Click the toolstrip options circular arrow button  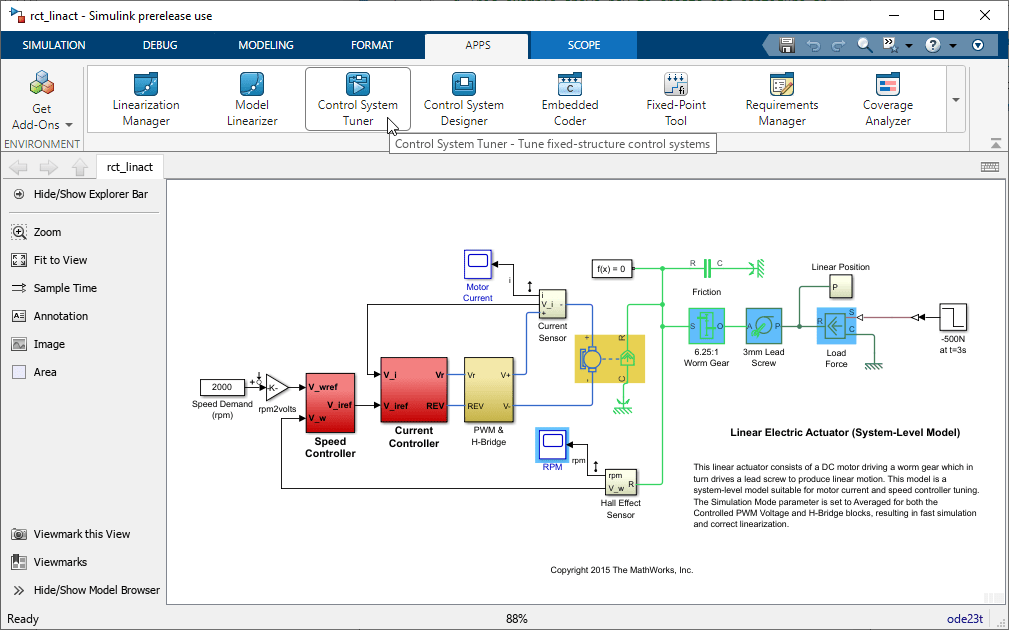(x=978, y=45)
